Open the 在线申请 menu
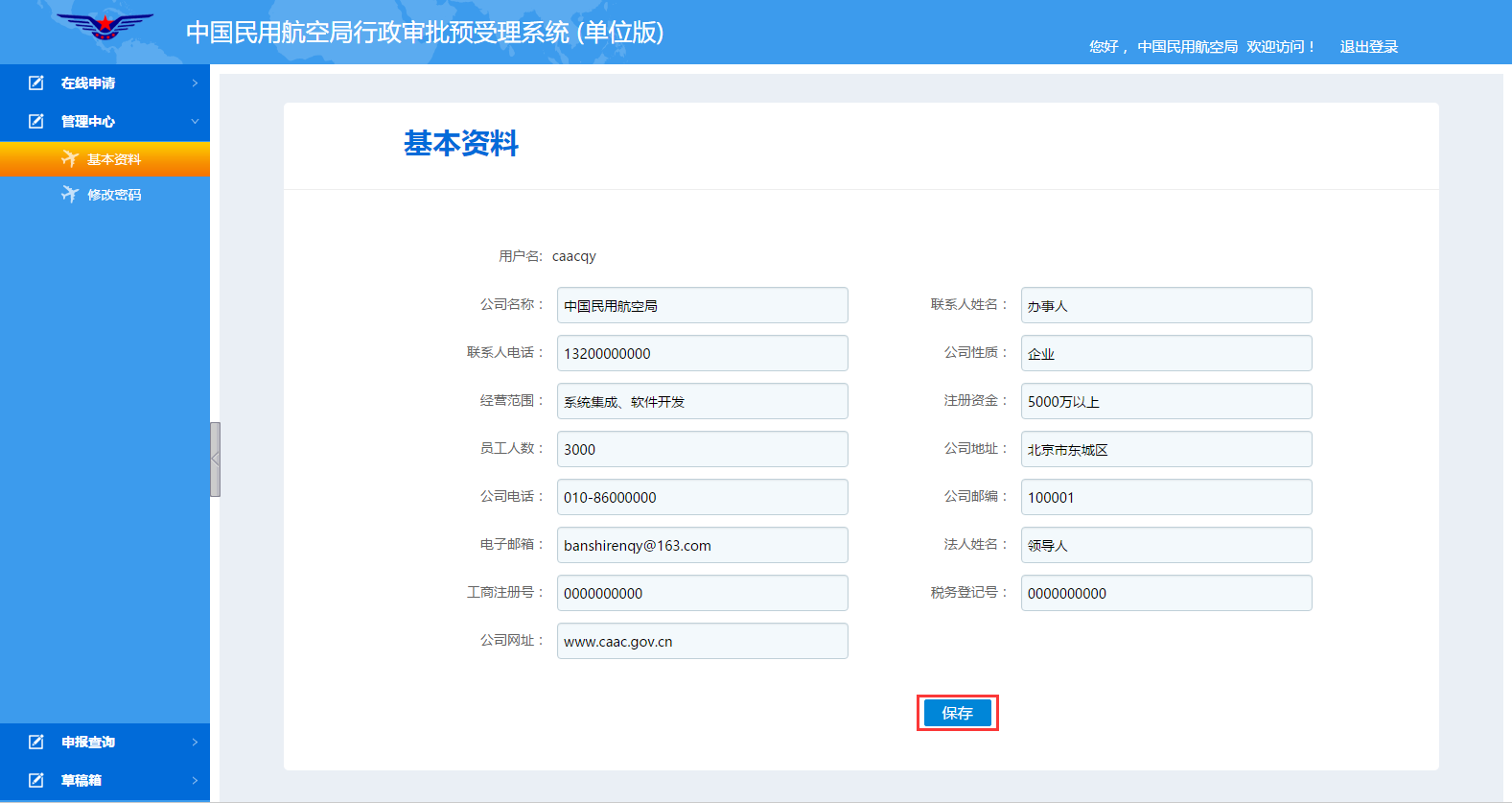Viewport: 1512px width, 803px height. coord(105,83)
